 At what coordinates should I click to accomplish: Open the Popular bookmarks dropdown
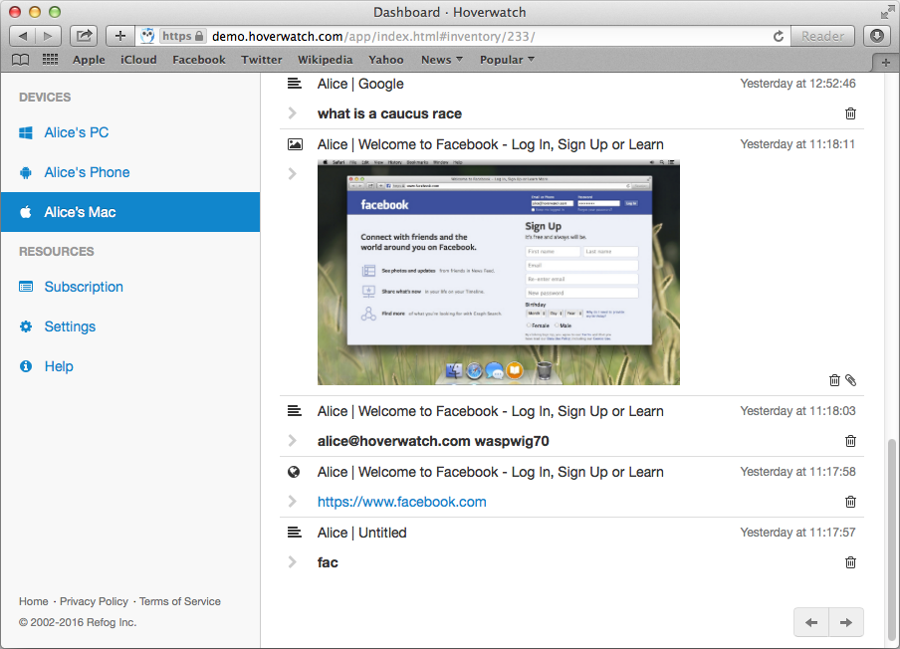point(507,60)
